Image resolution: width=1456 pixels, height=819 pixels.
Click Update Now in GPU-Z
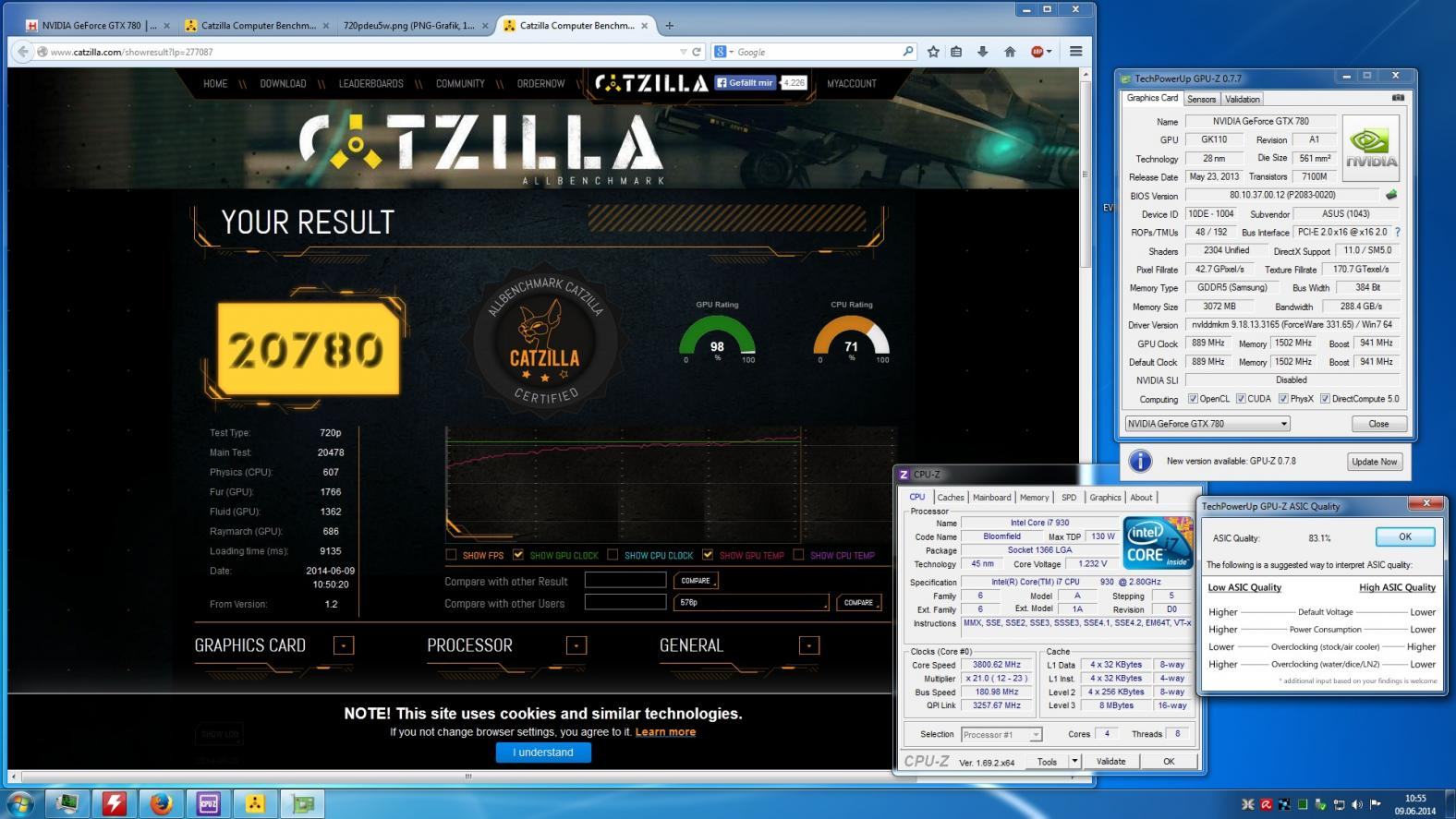tap(1375, 462)
